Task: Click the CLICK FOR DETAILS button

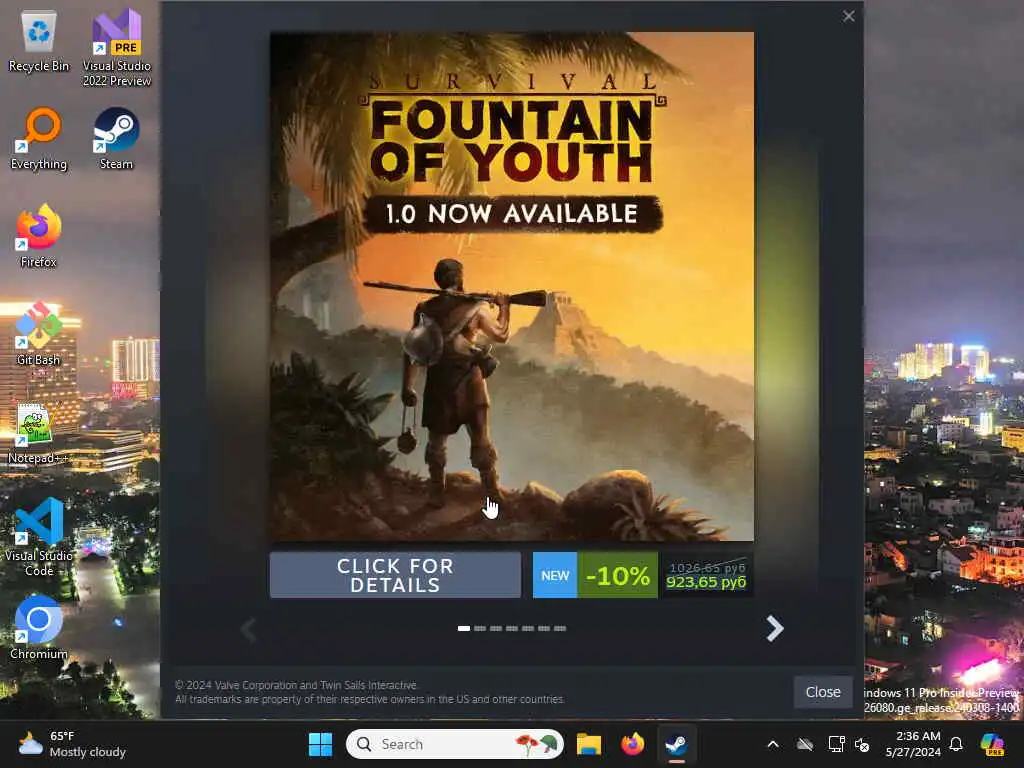Action: pyautogui.click(x=395, y=575)
